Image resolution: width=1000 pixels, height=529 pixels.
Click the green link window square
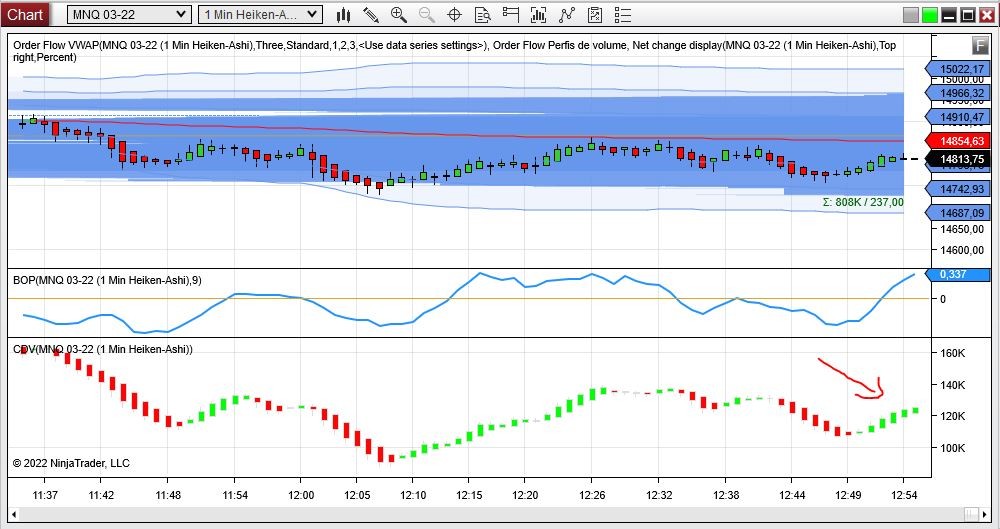[930, 15]
